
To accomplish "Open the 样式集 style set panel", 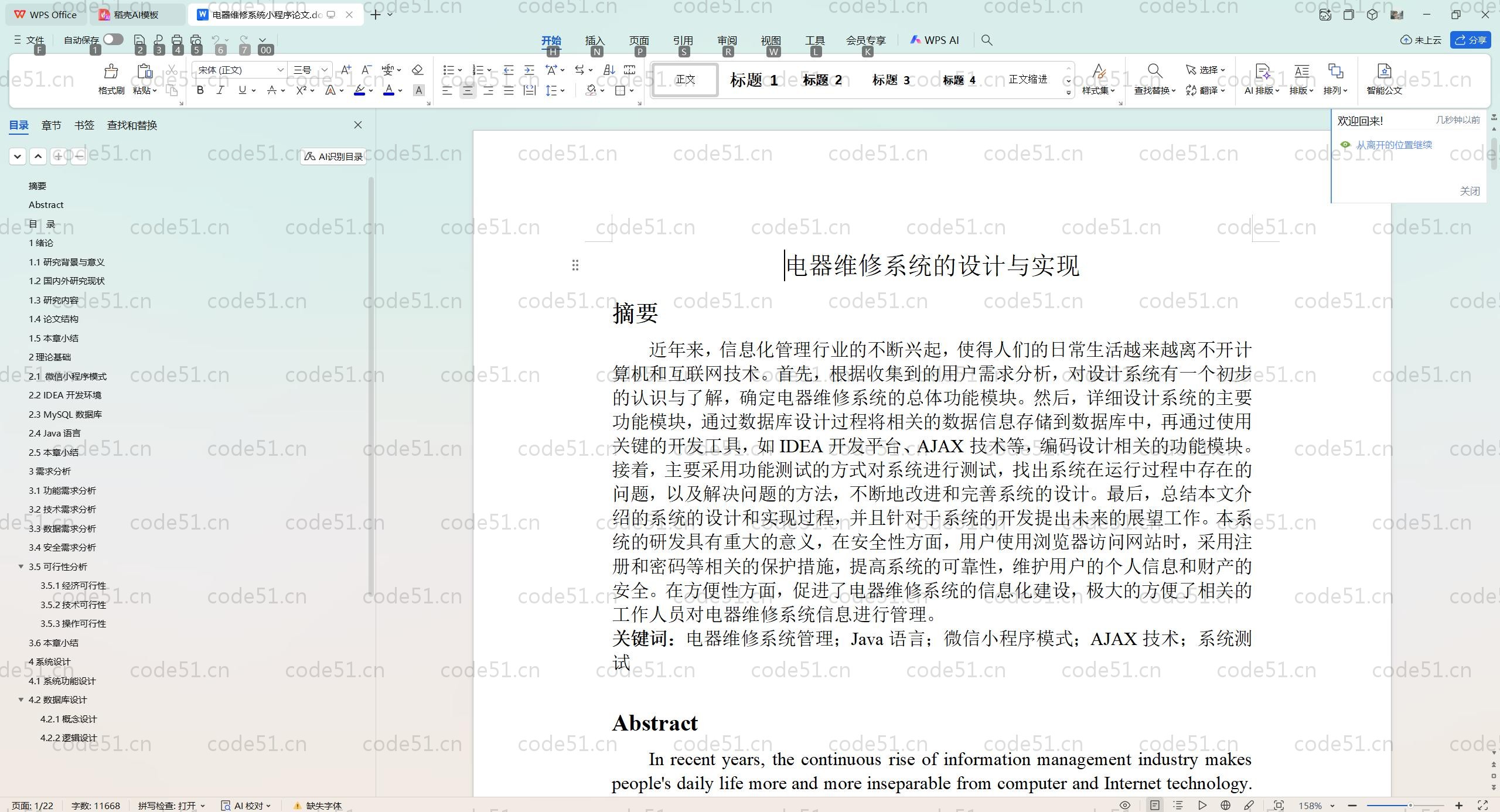I will tap(1097, 80).
